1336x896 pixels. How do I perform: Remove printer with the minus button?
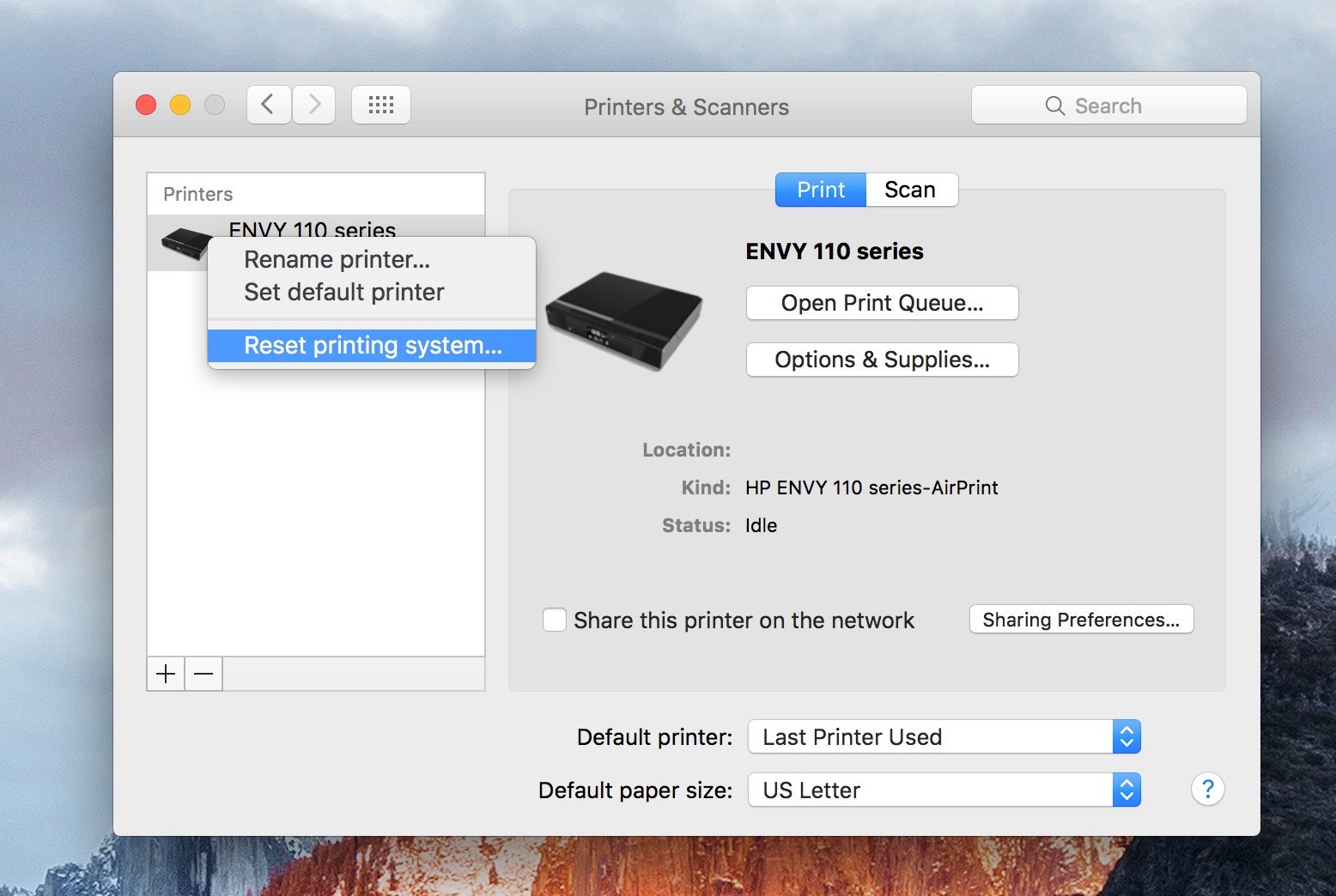pyautogui.click(x=203, y=674)
